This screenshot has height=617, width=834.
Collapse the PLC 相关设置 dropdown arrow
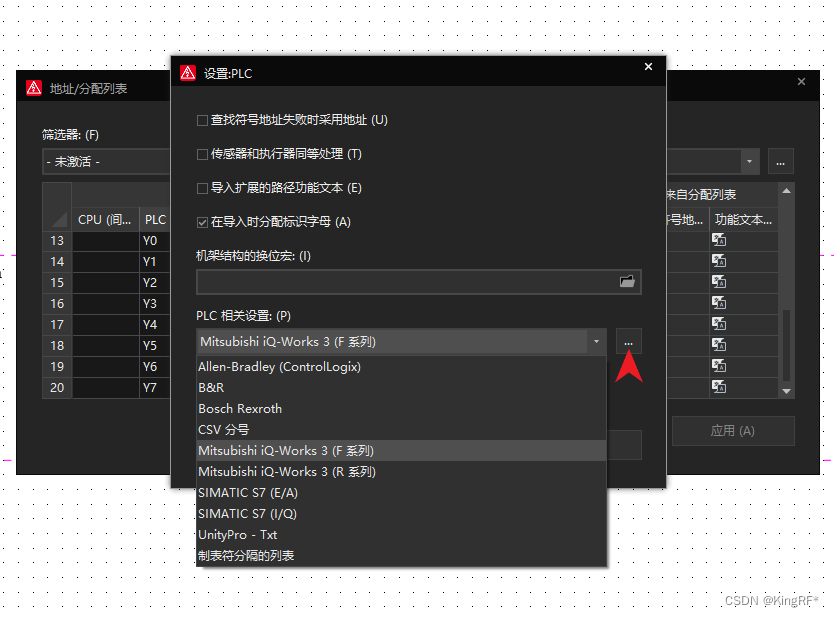597,342
